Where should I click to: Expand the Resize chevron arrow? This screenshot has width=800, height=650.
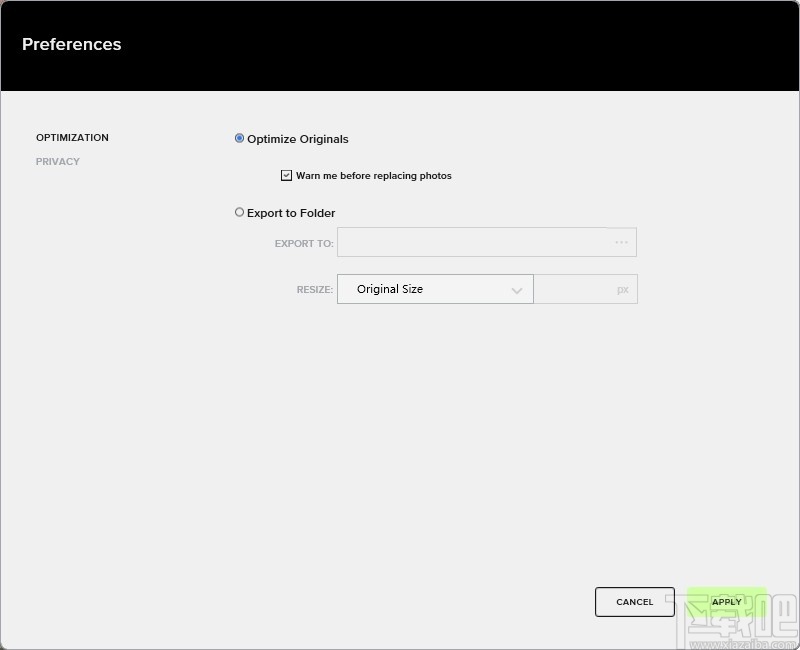(x=517, y=290)
